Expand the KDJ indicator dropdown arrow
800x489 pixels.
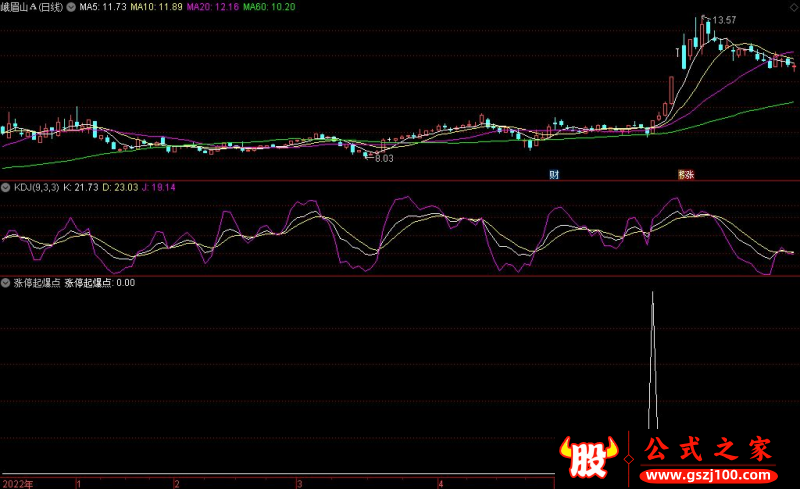6,187
